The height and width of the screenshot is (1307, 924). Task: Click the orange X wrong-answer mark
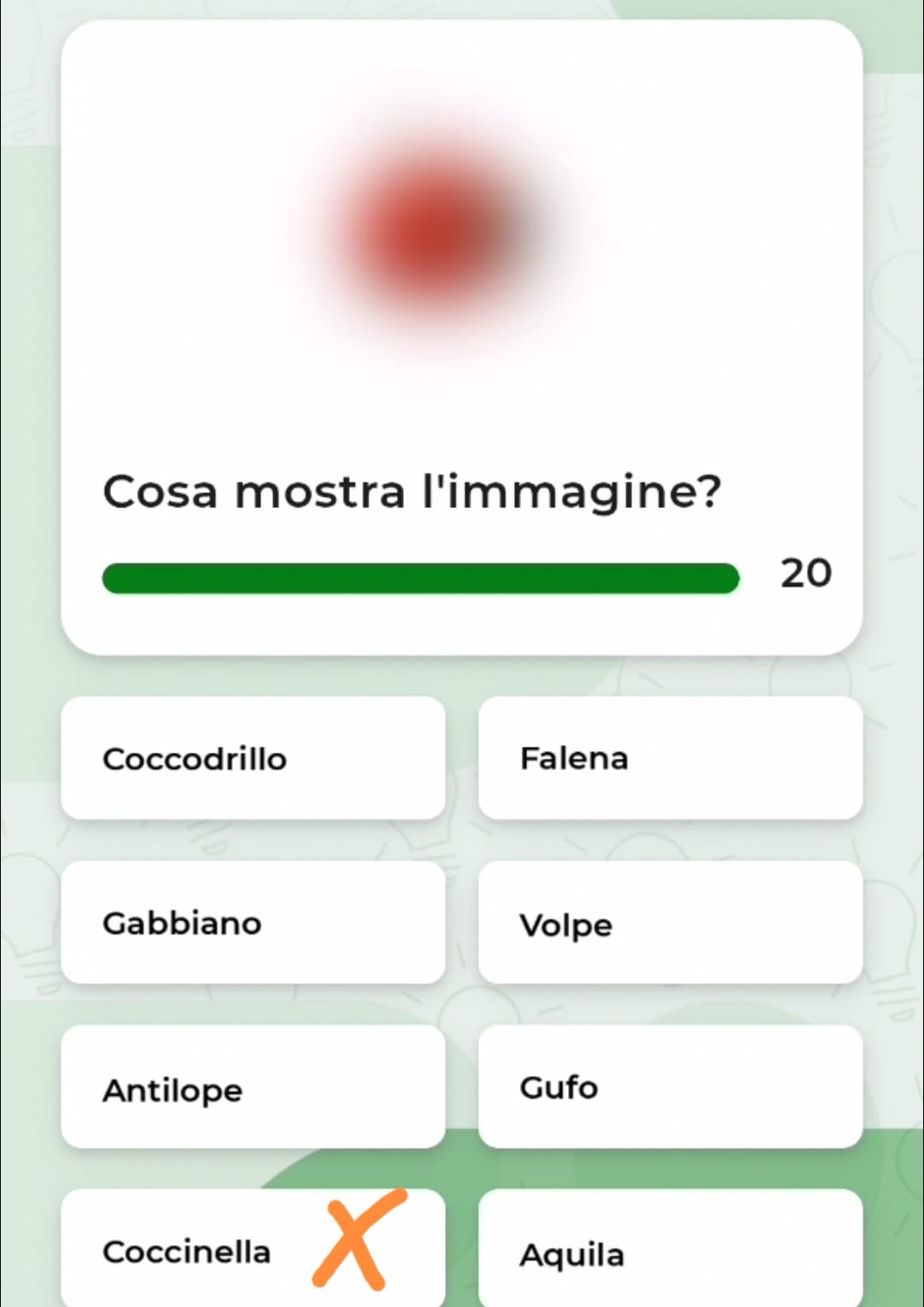359,1238
